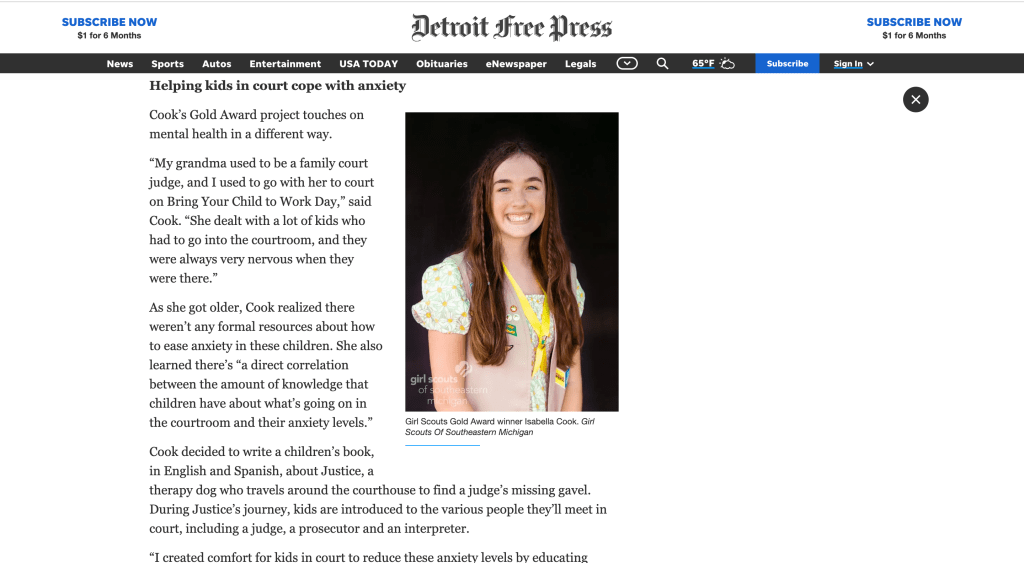Click the blue Subscribe button

(x=787, y=63)
